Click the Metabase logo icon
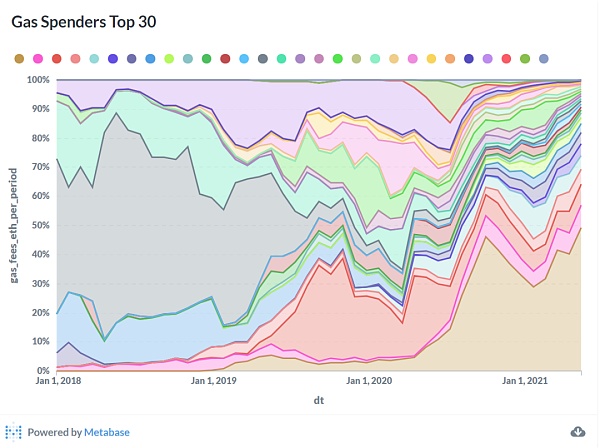 pyautogui.click(x=13, y=432)
